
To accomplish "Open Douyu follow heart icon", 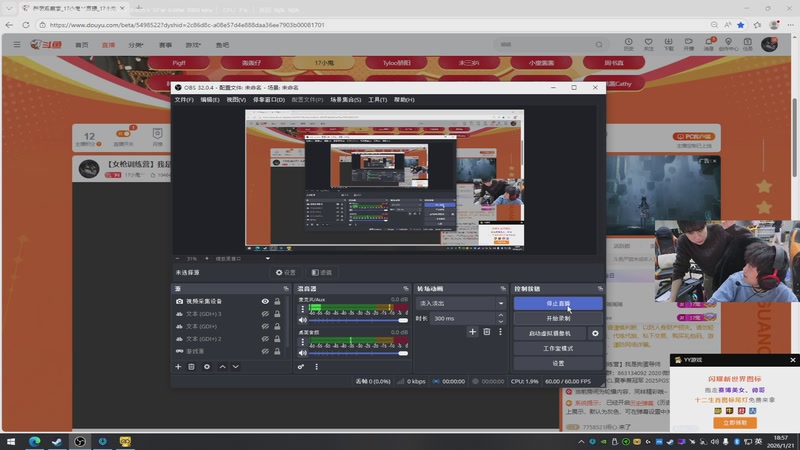I will 648,44.
